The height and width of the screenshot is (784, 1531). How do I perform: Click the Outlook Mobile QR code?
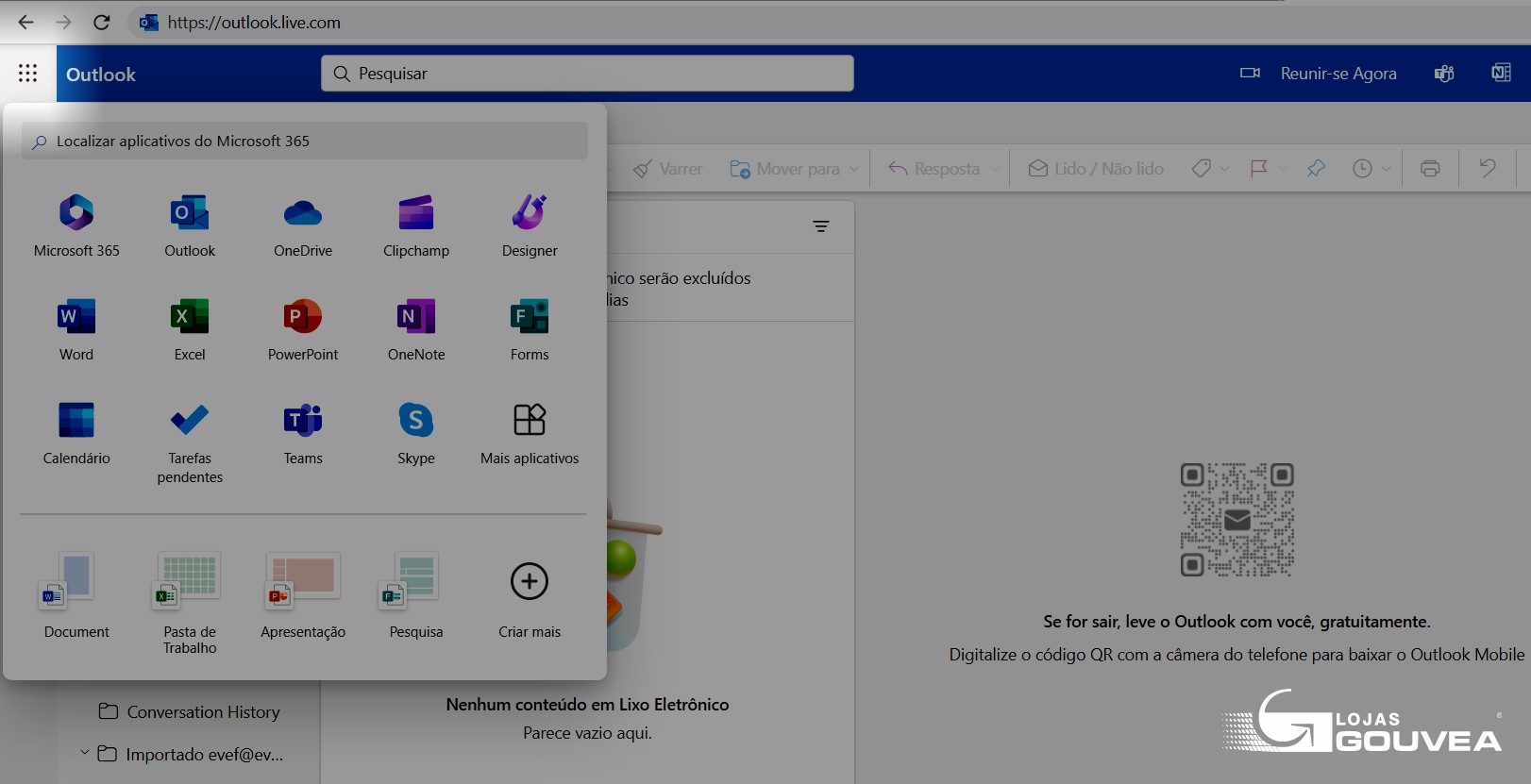point(1237,520)
